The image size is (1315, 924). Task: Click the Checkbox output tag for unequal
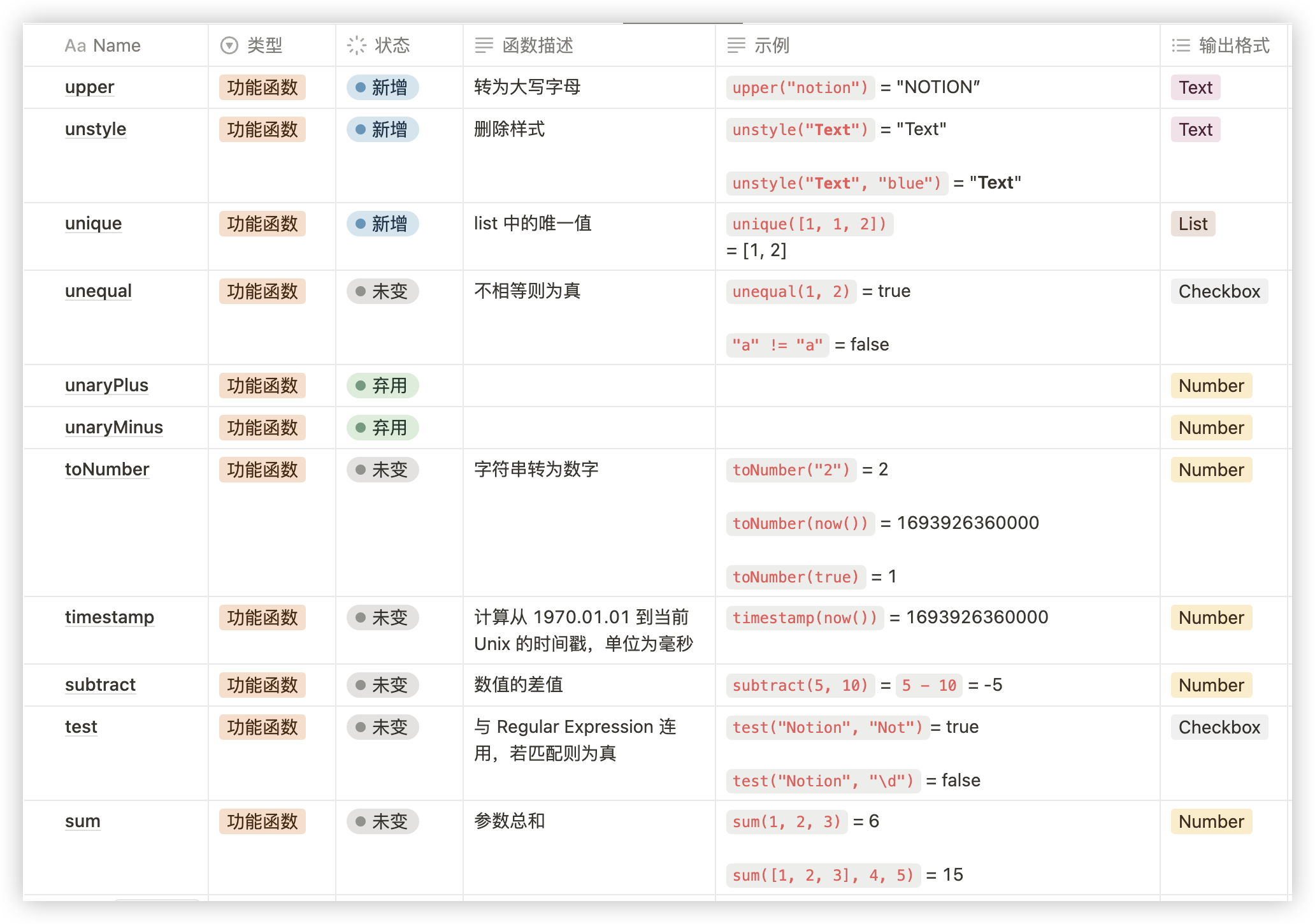(1219, 291)
